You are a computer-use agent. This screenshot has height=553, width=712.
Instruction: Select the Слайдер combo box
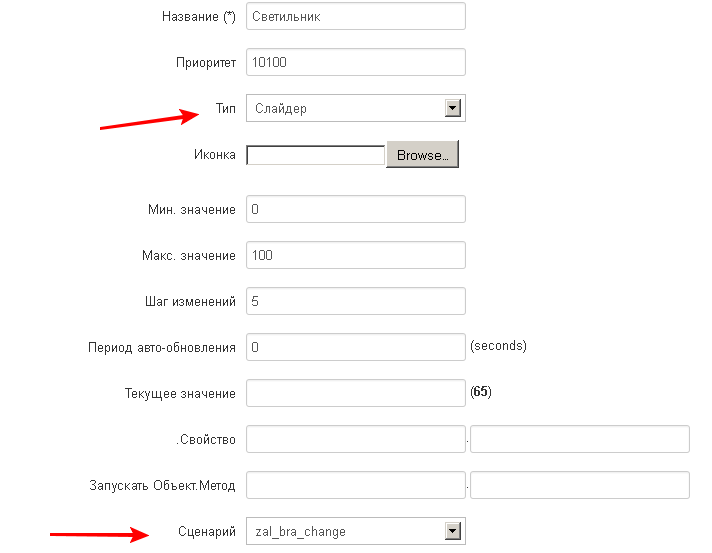[x=356, y=108]
